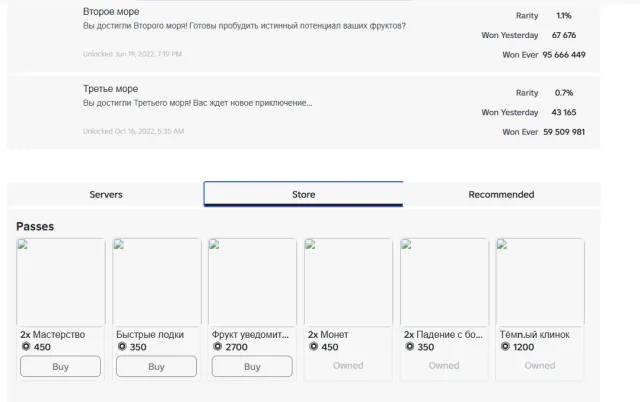
Task: Open the Быстрые лодки pass thumbnail
Action: (156, 282)
